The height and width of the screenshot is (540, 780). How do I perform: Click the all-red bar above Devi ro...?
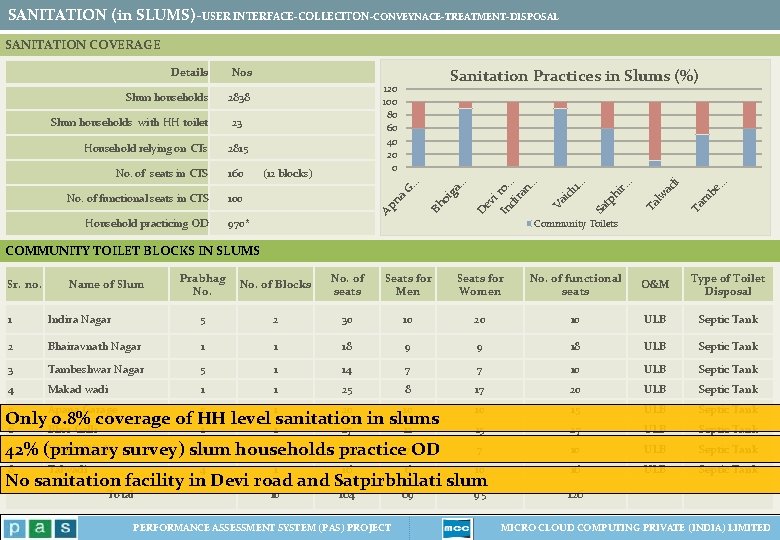[513, 134]
